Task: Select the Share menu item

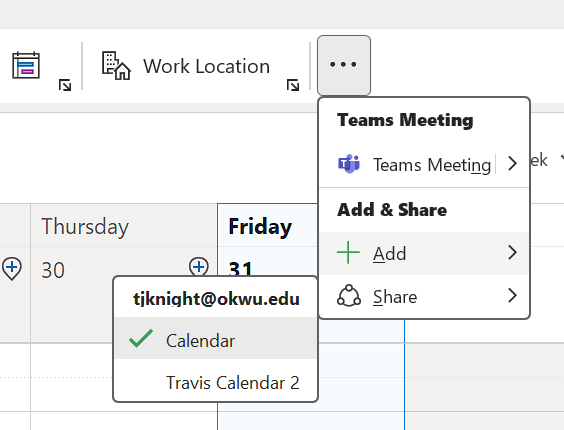Action: 424,296
